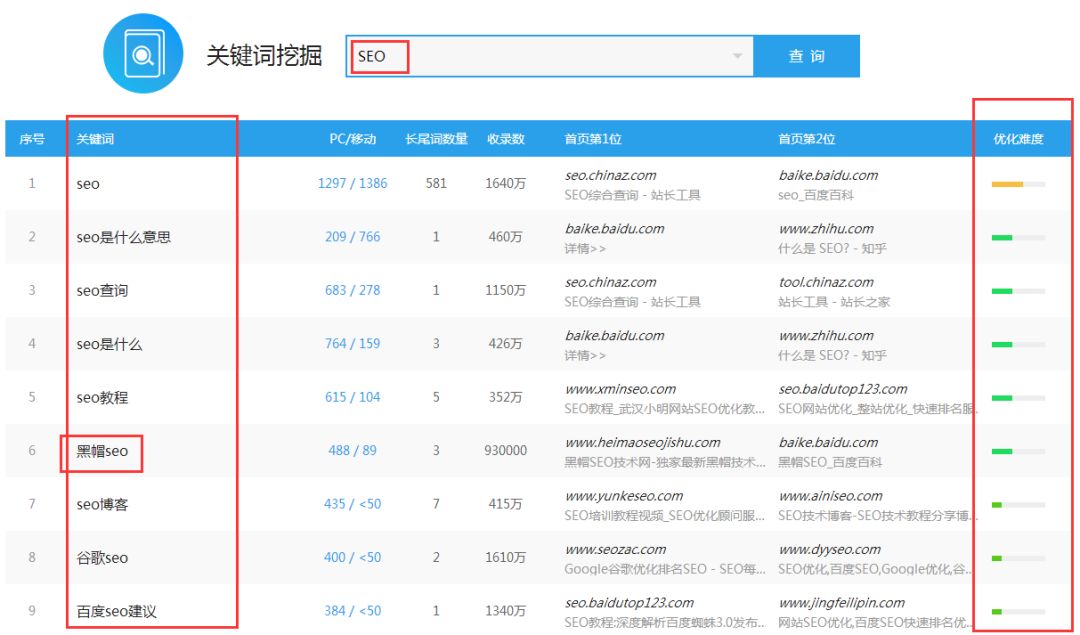
Task: Click the 黑帽seo keyword
Action: [102, 451]
